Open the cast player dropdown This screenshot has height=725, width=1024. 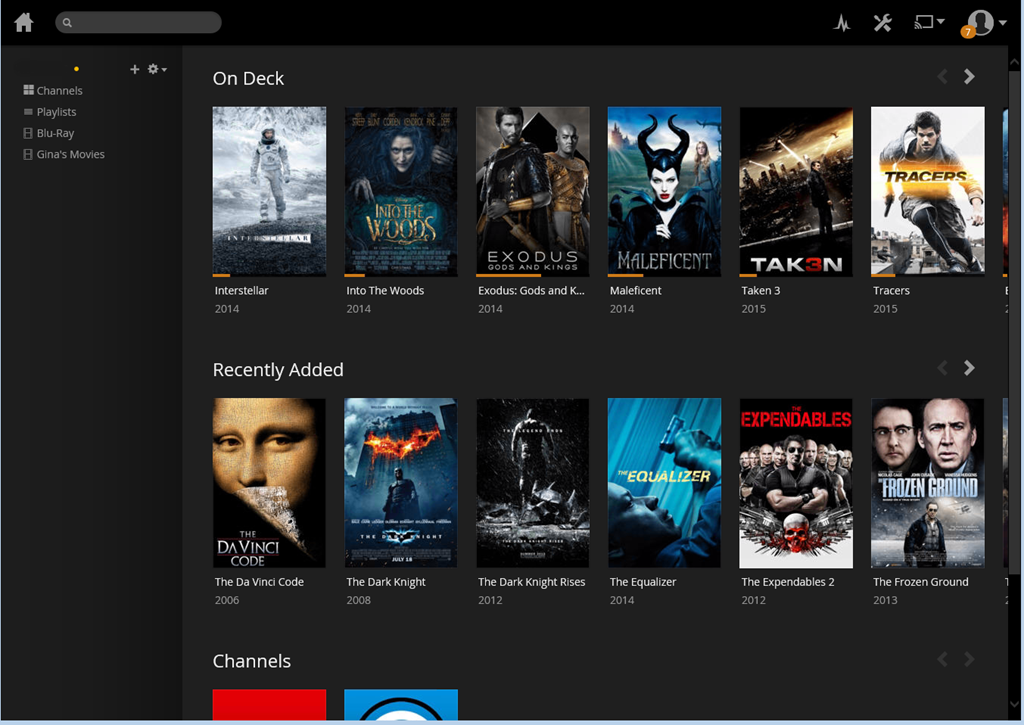pyautogui.click(x=929, y=23)
